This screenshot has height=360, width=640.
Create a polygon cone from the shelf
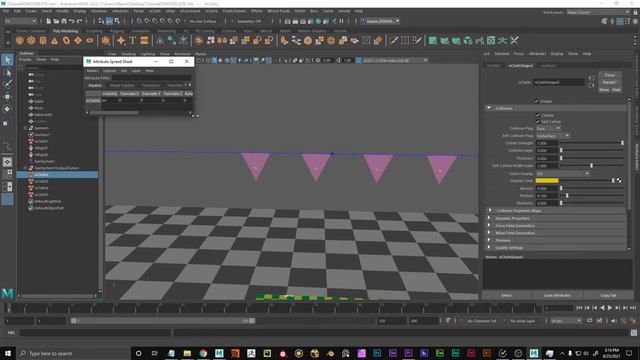point(54,40)
